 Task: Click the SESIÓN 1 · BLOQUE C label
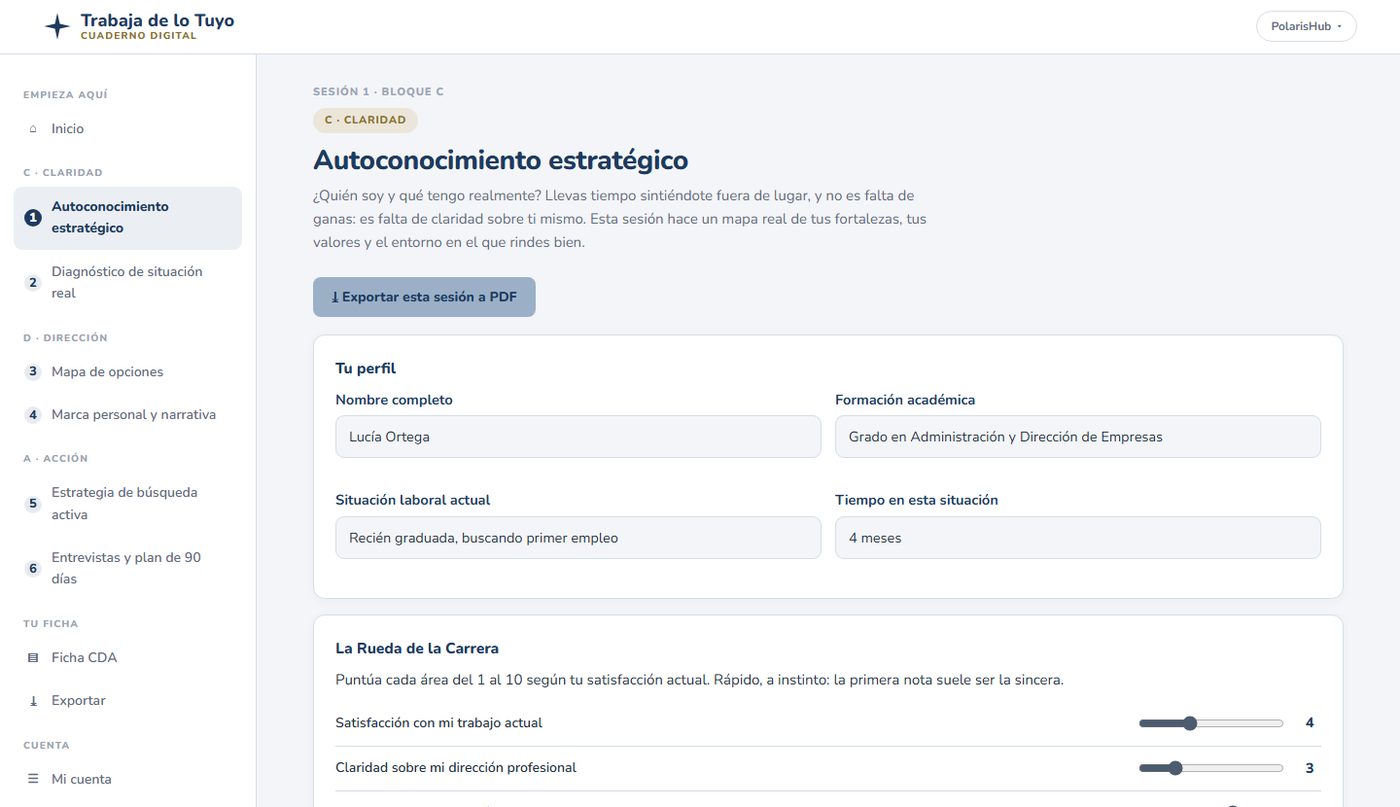[x=378, y=92]
